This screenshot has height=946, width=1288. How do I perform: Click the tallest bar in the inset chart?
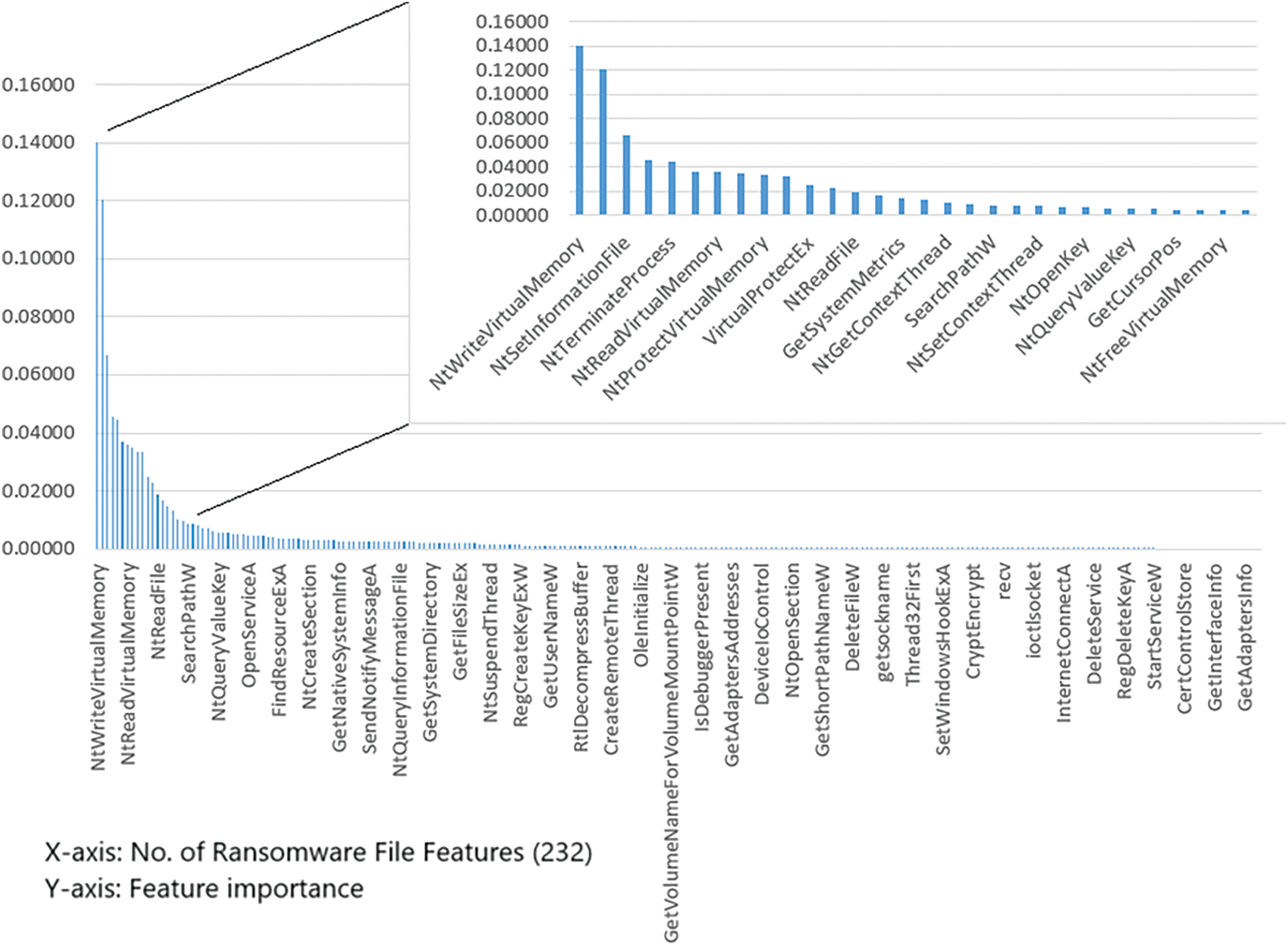coord(579,131)
